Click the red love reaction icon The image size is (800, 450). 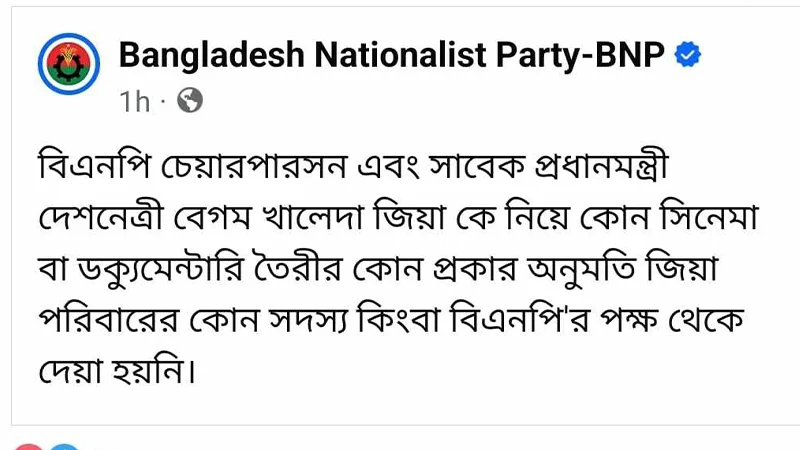click(28, 447)
